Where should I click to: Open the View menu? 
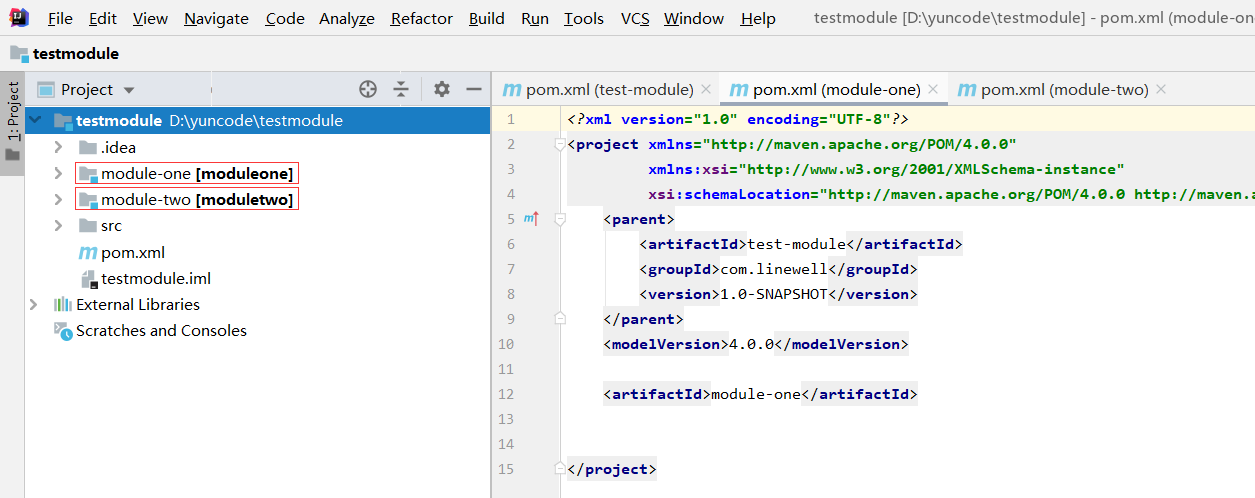150,18
